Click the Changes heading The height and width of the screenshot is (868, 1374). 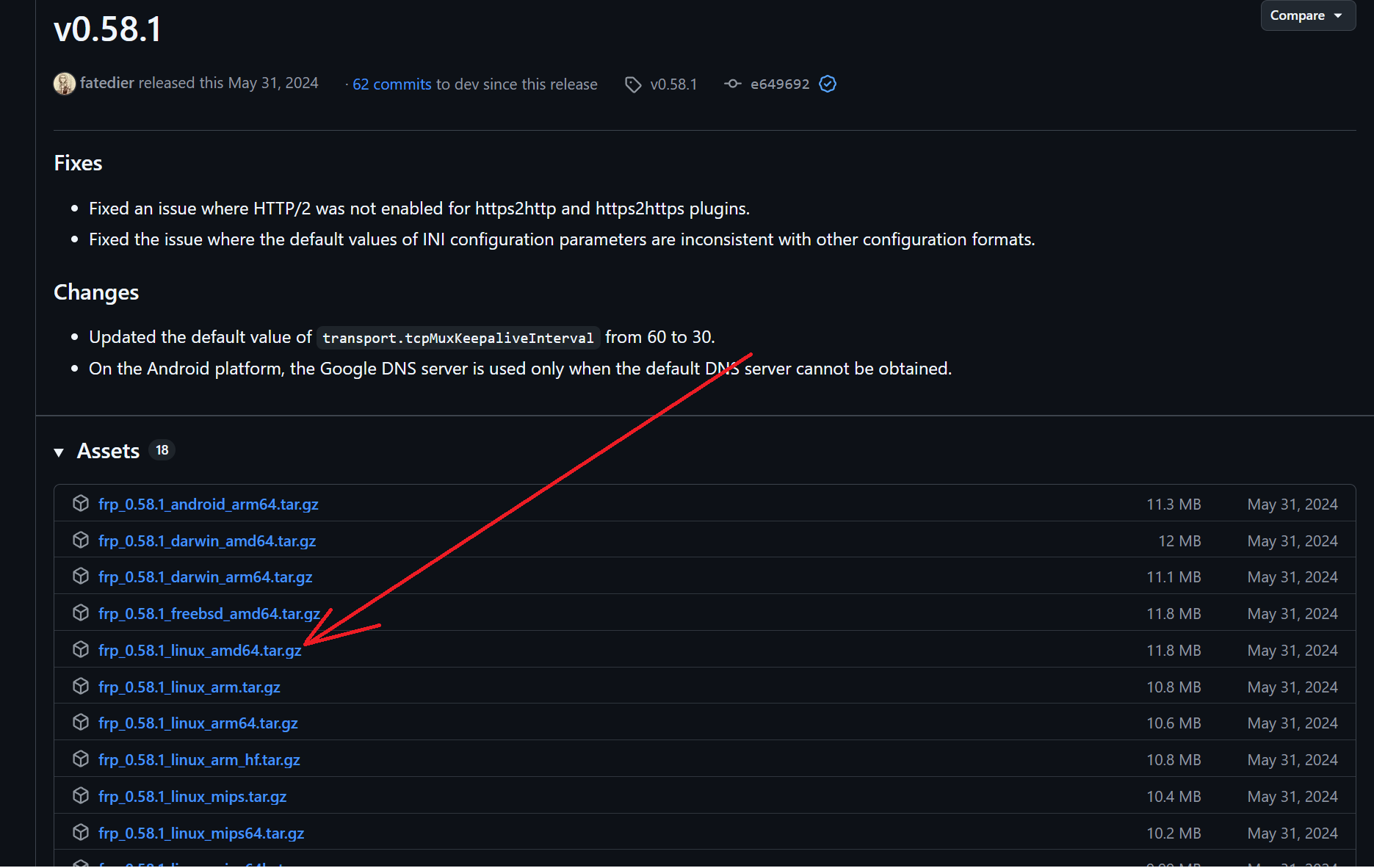(96, 292)
